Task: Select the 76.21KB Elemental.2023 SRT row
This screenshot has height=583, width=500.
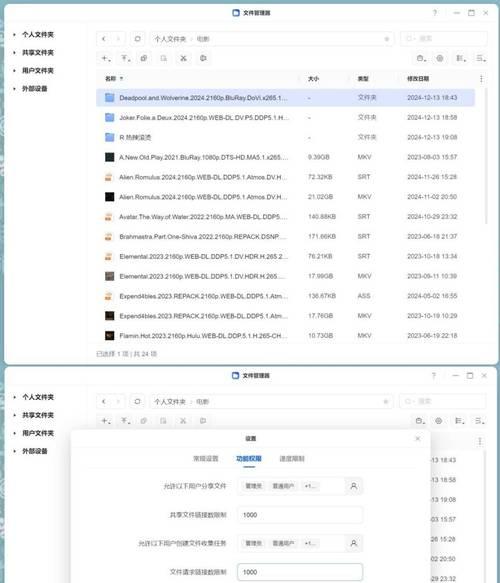Action: pyautogui.click(x=286, y=257)
